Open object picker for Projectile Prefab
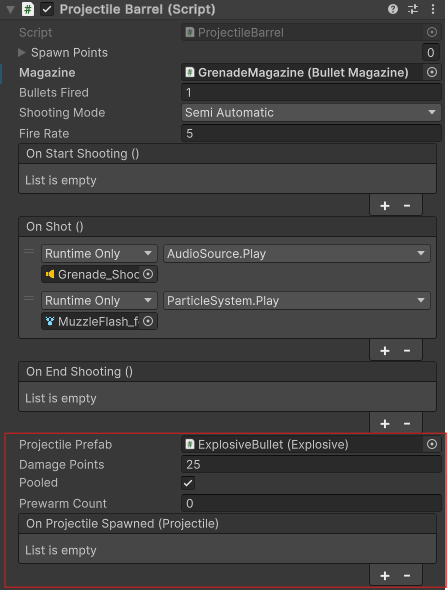Image resolution: width=447 pixels, height=590 pixels. [x=432, y=444]
